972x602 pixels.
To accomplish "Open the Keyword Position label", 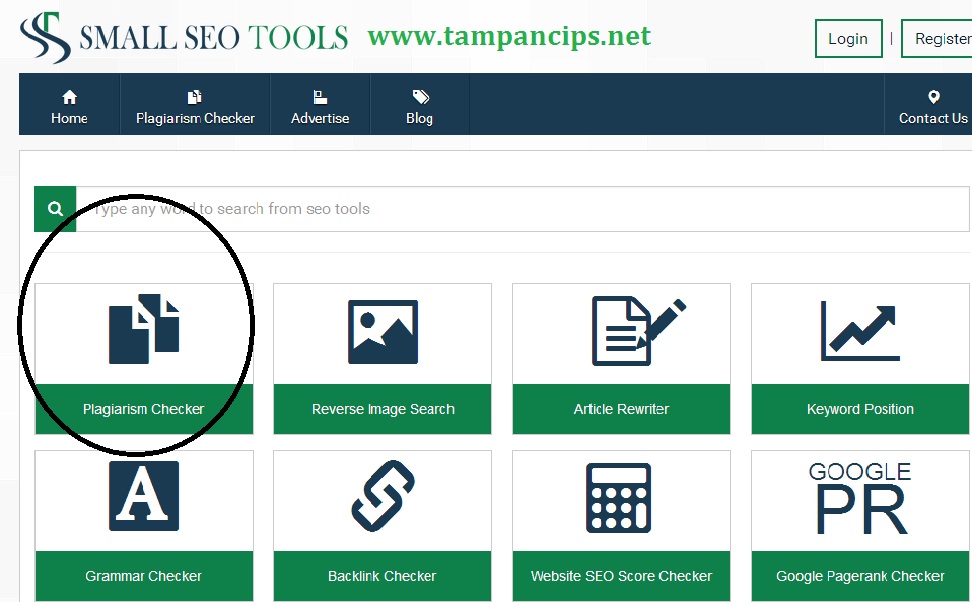I will tap(860, 409).
